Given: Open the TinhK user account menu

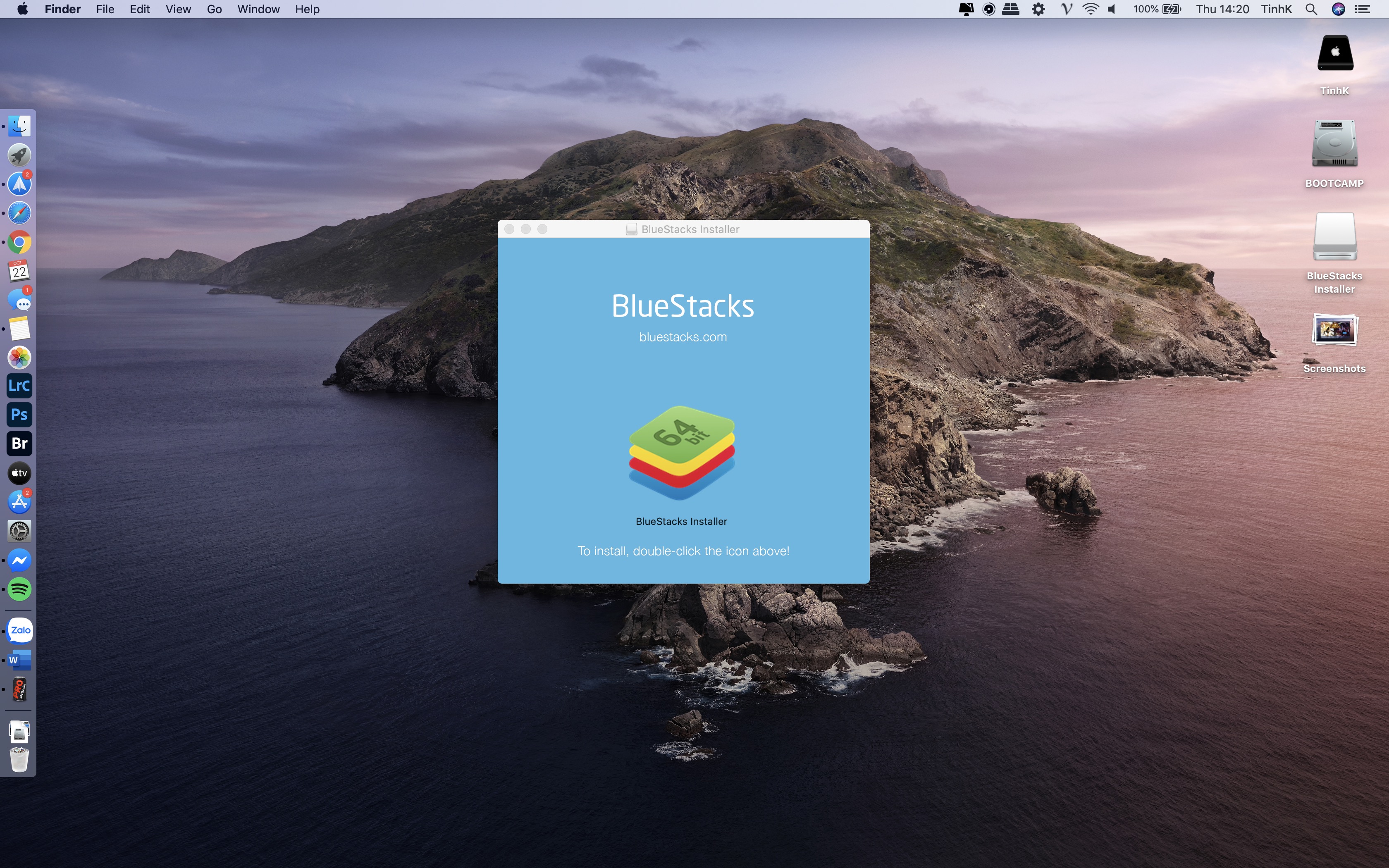Looking at the screenshot, I should click(x=1276, y=9).
